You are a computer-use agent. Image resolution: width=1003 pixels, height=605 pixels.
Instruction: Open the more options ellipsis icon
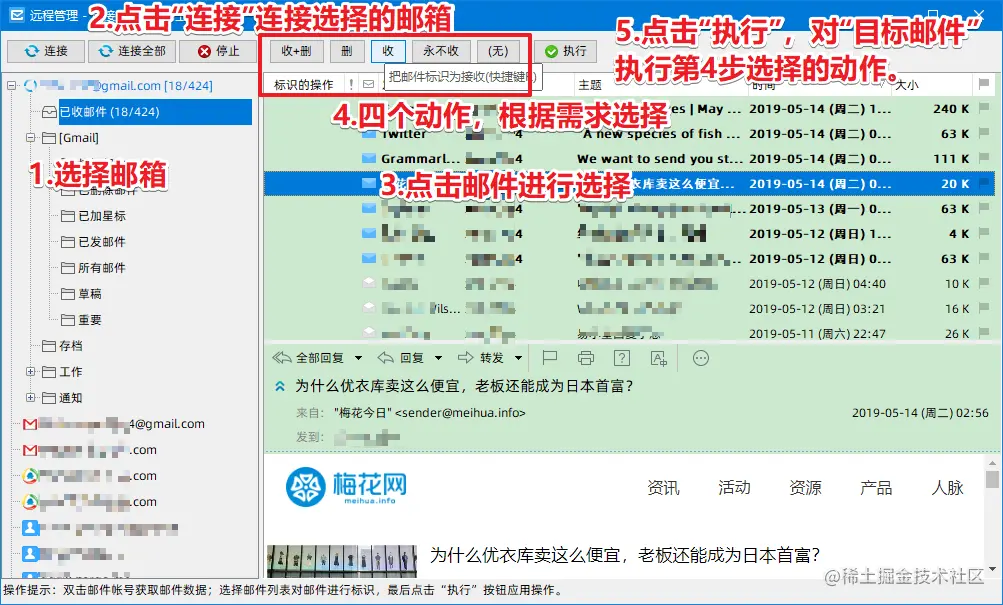pos(701,358)
